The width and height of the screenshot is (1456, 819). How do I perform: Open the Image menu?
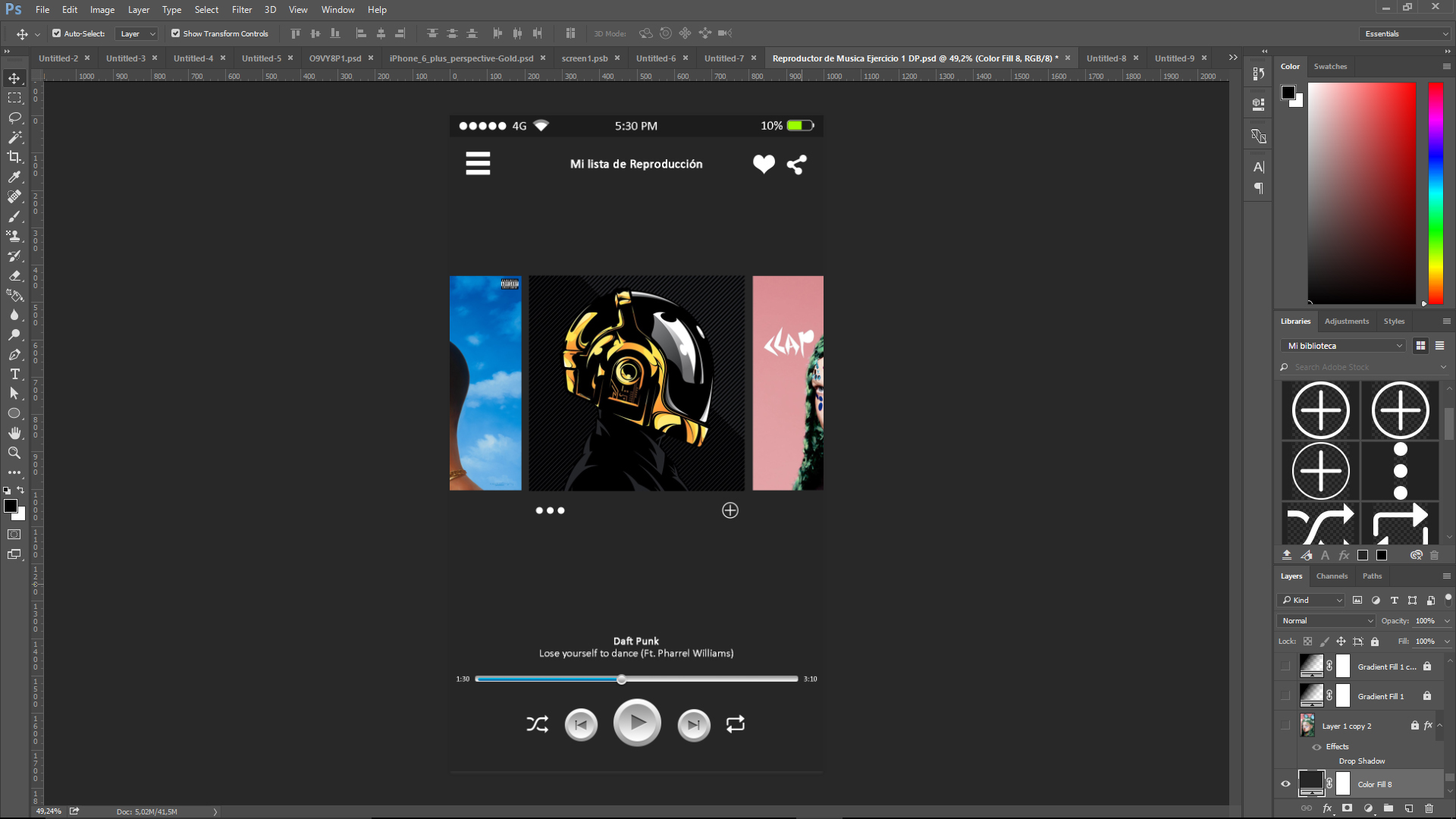tap(102, 10)
